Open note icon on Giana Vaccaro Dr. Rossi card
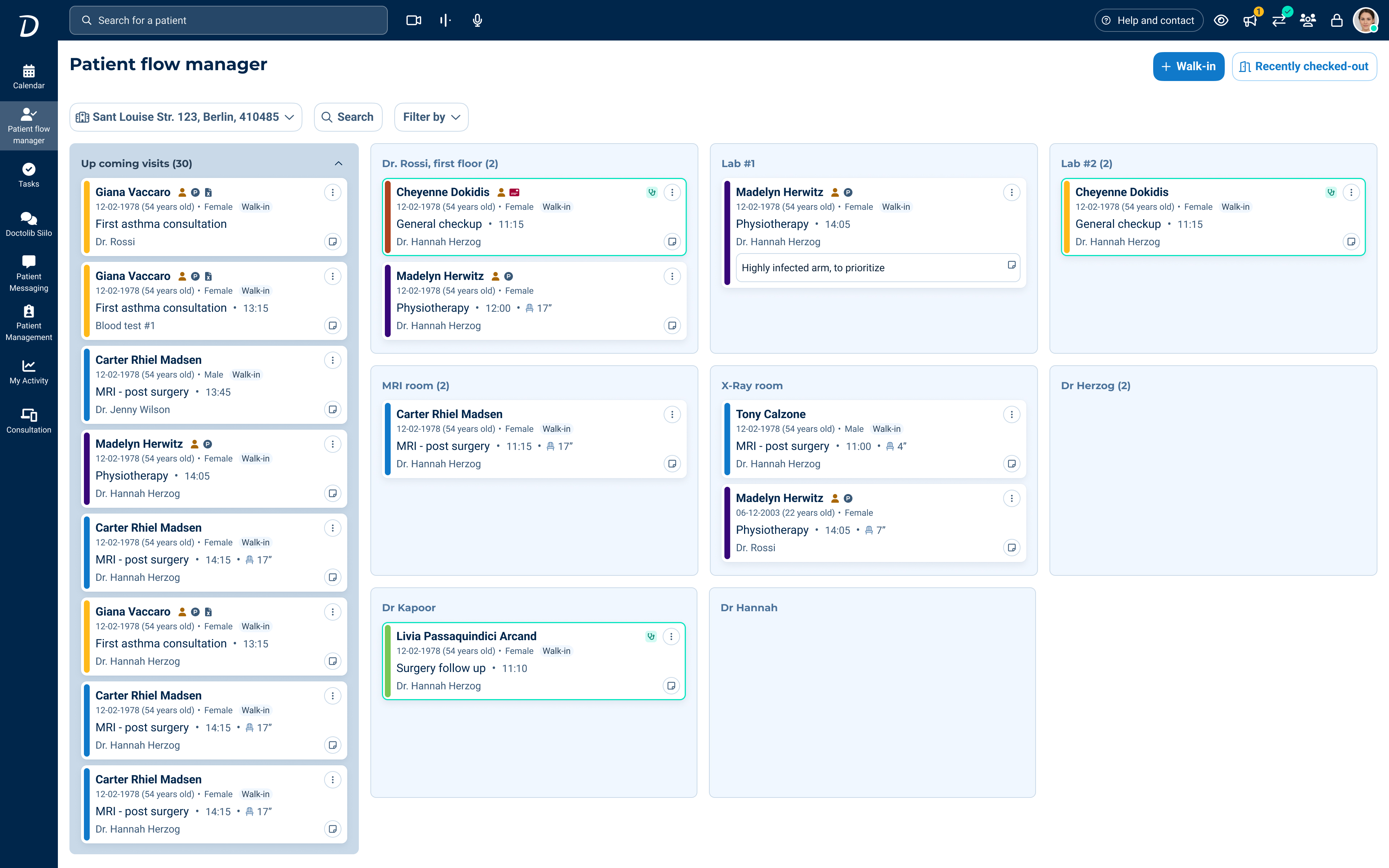 [x=332, y=242]
